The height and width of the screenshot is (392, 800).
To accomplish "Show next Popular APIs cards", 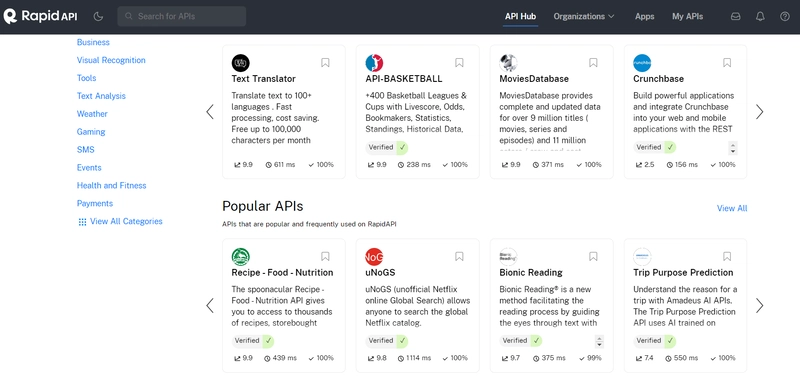I will point(760,305).
